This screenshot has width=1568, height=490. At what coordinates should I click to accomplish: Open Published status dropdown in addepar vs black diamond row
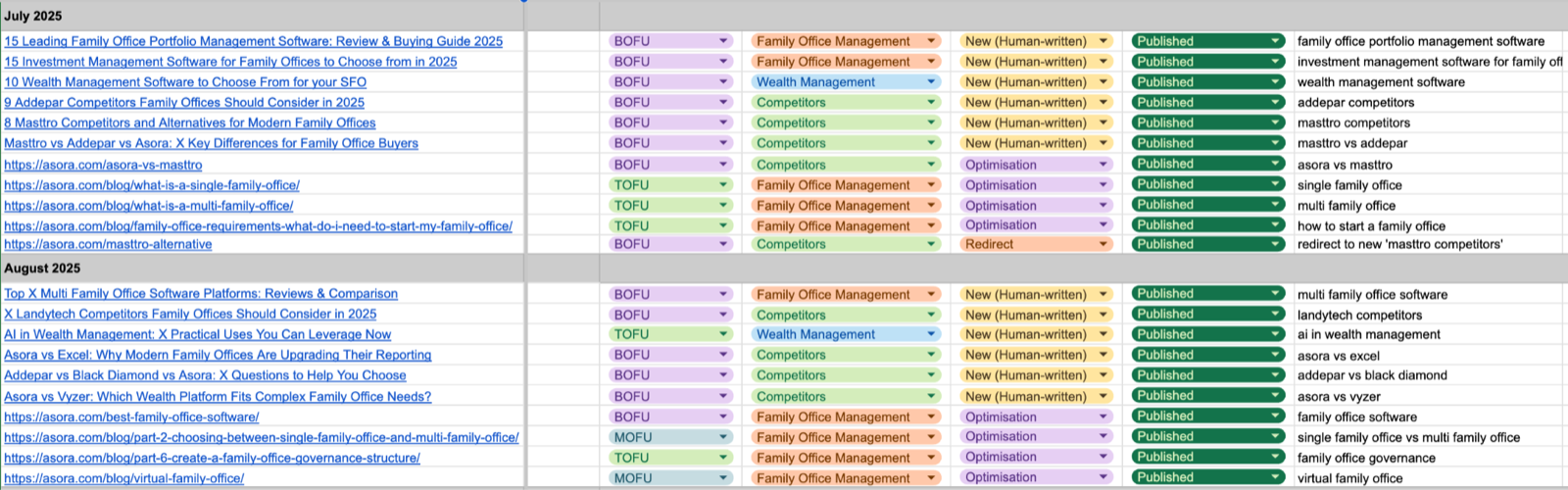pyautogui.click(x=1208, y=375)
